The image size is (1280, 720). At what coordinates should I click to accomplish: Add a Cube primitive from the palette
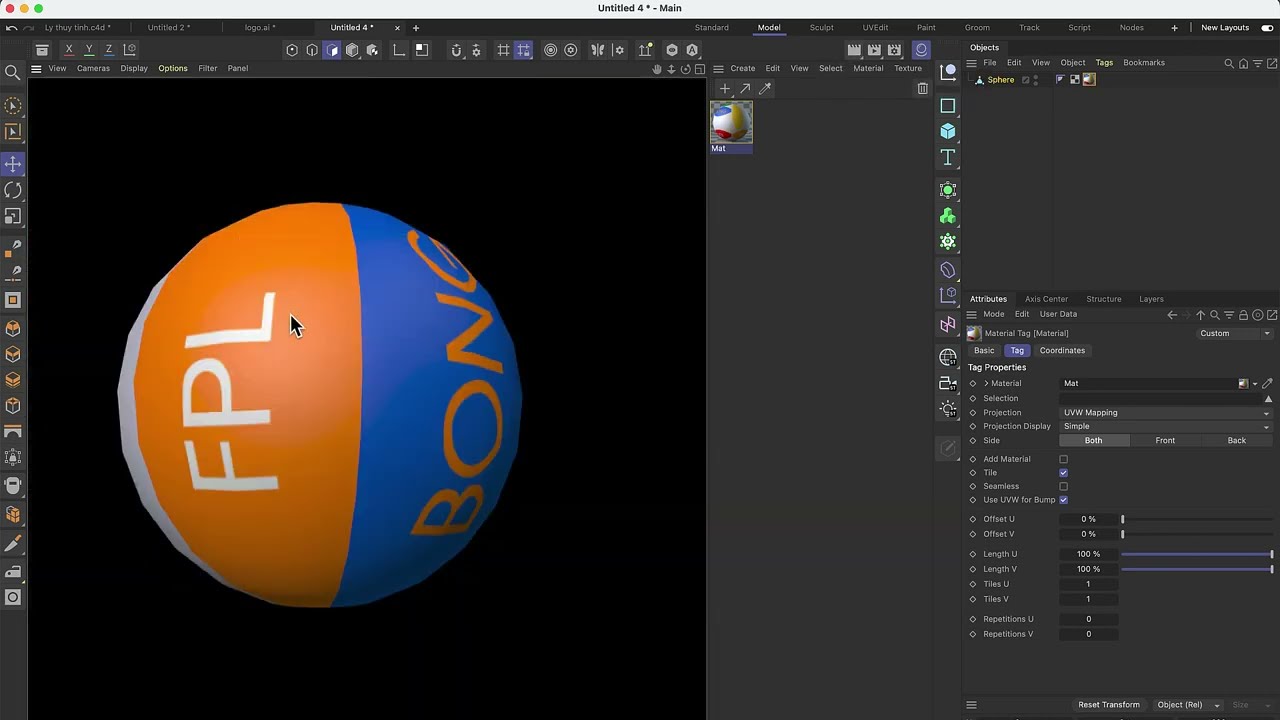(948, 131)
